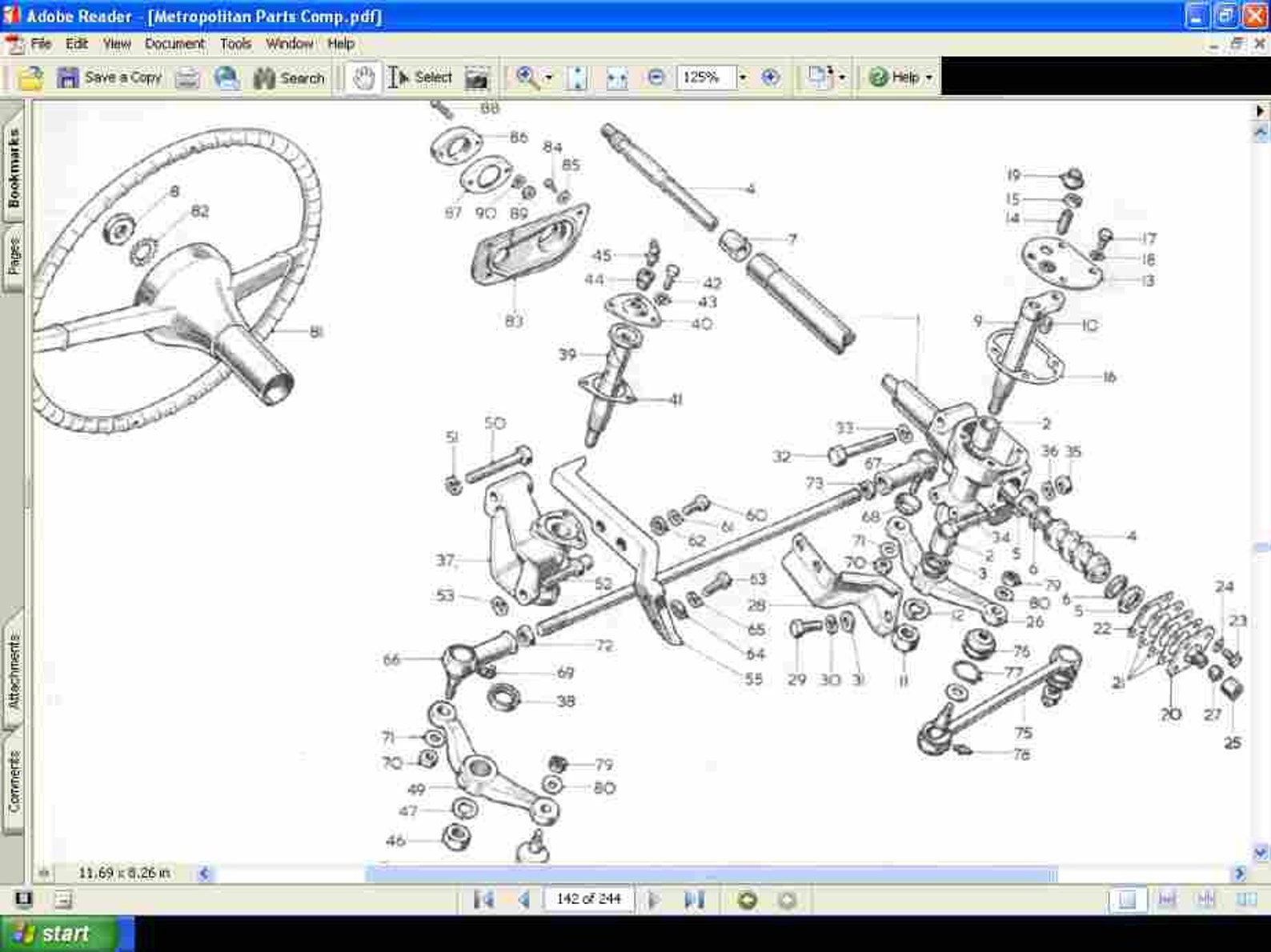
Task: Click the Email/web globe icon
Action: tap(227, 78)
